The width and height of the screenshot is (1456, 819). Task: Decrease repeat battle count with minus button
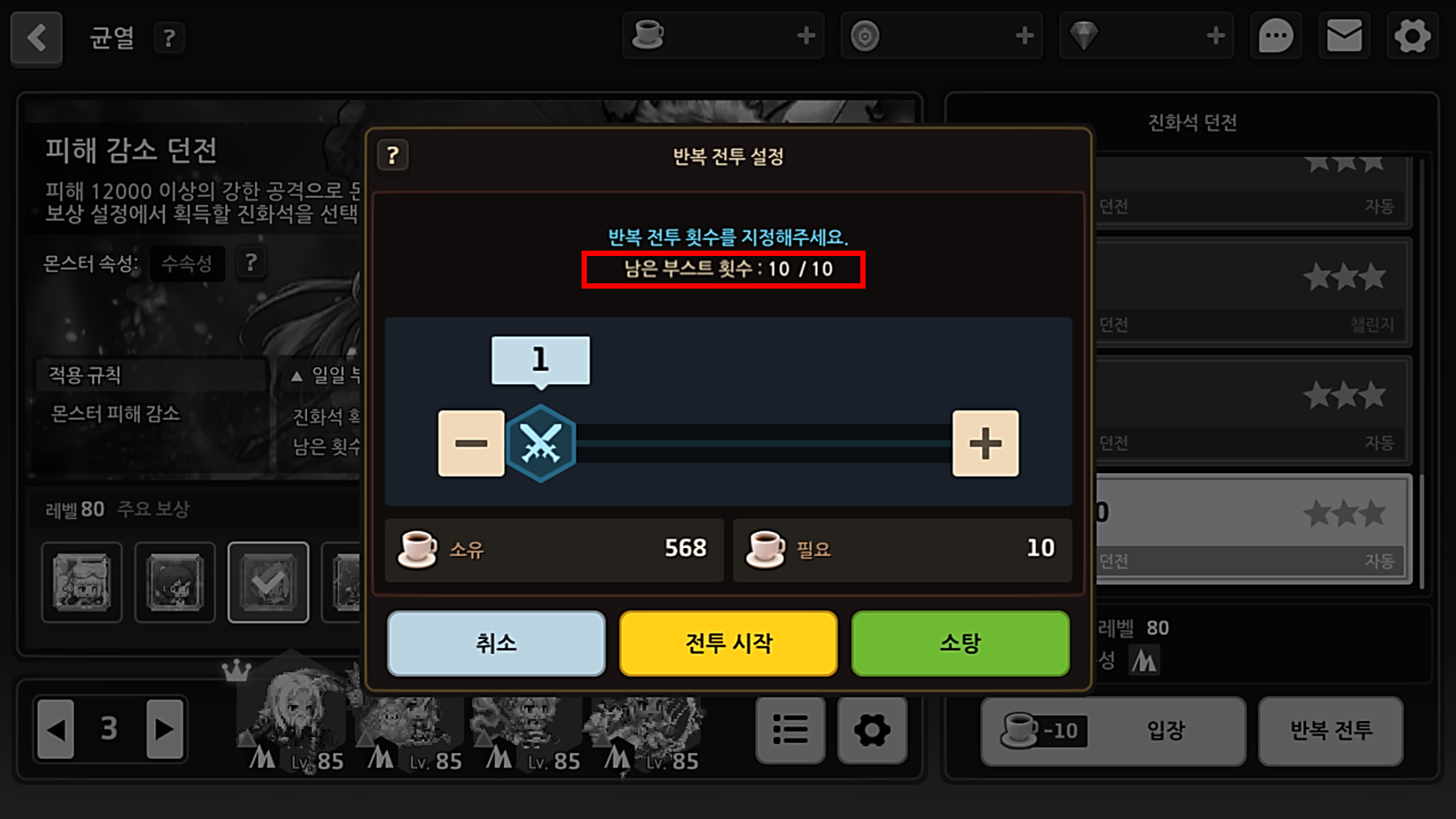(471, 443)
